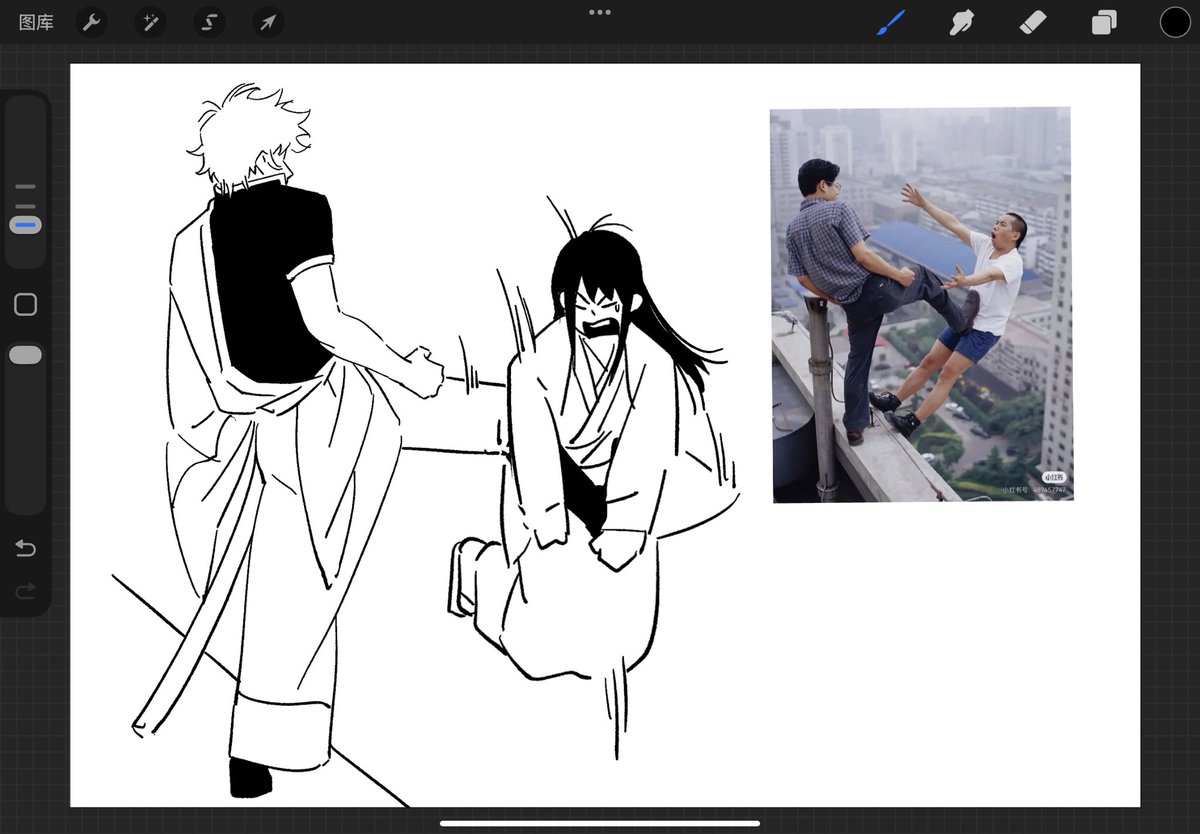Select the Transform arrow tool
The height and width of the screenshot is (834, 1200).
pyautogui.click(x=268, y=22)
